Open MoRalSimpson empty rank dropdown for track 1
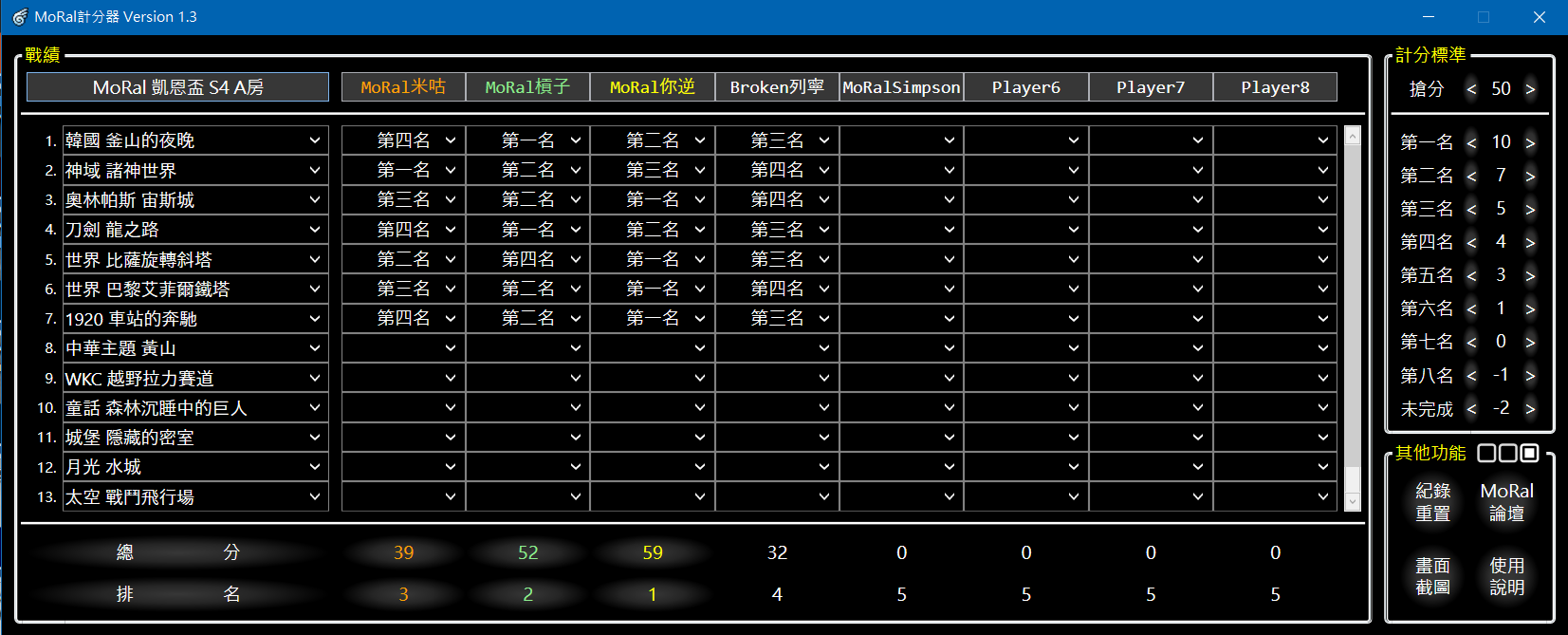 tap(901, 140)
